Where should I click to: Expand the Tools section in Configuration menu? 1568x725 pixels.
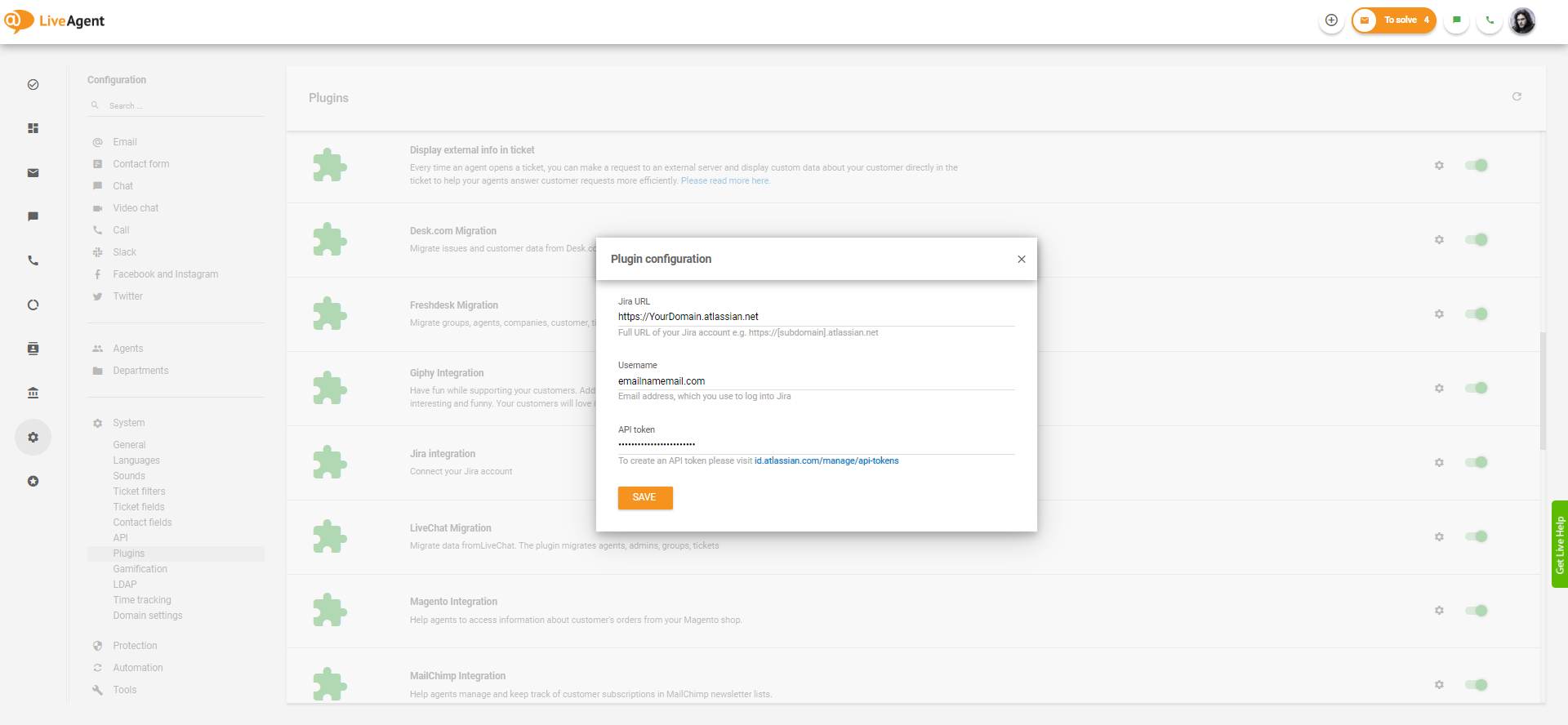(124, 690)
